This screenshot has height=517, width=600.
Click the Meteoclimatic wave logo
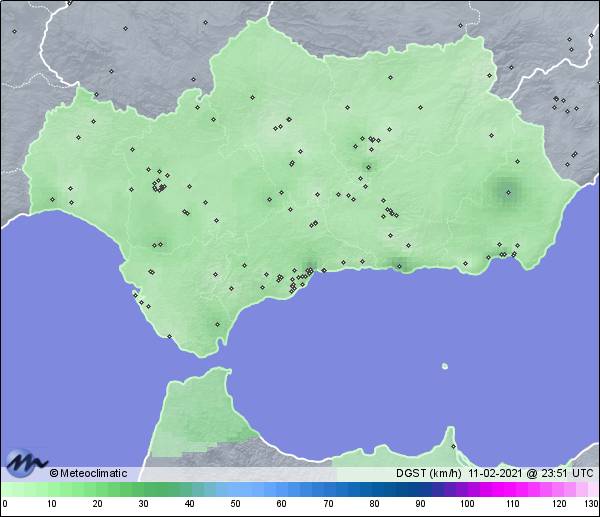(26, 462)
